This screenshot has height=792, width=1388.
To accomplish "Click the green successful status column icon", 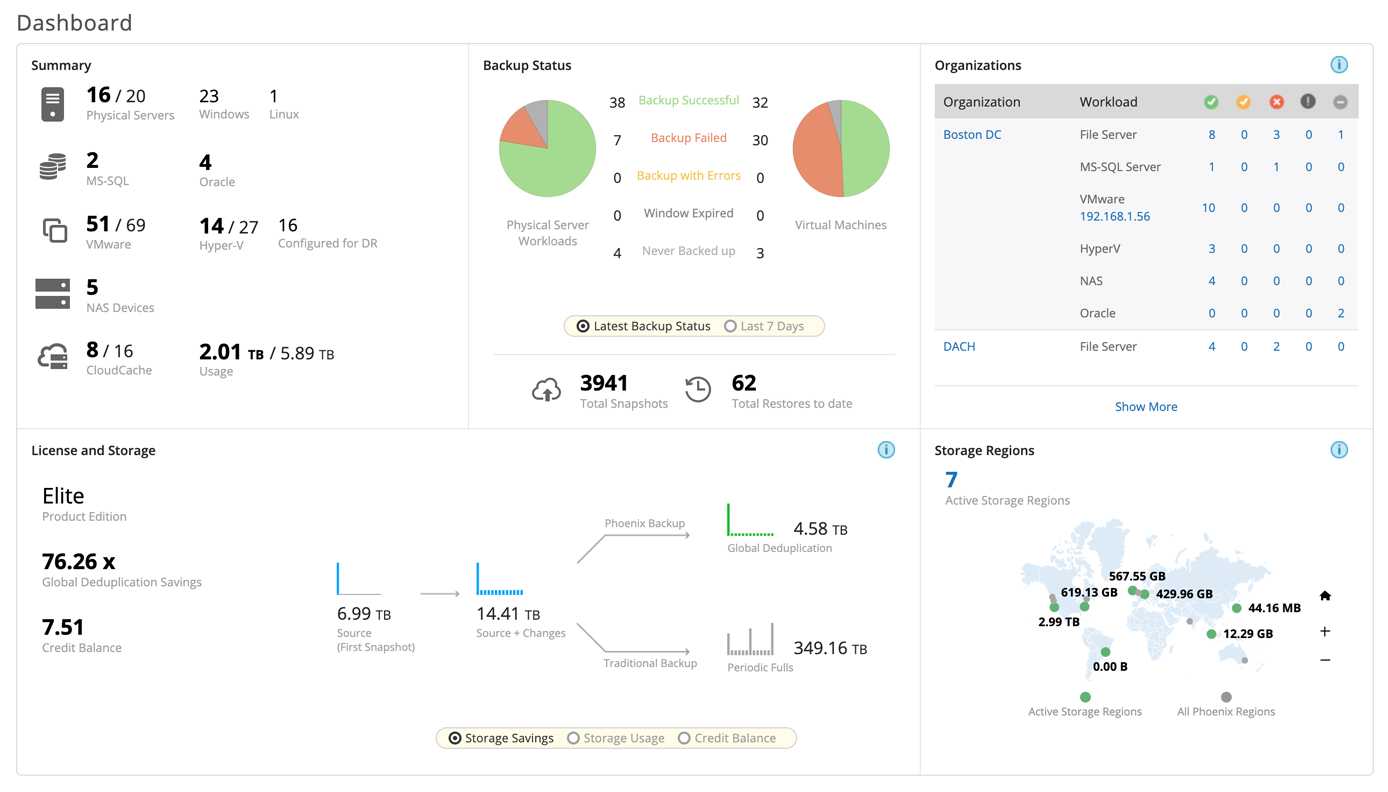I will tap(1211, 102).
